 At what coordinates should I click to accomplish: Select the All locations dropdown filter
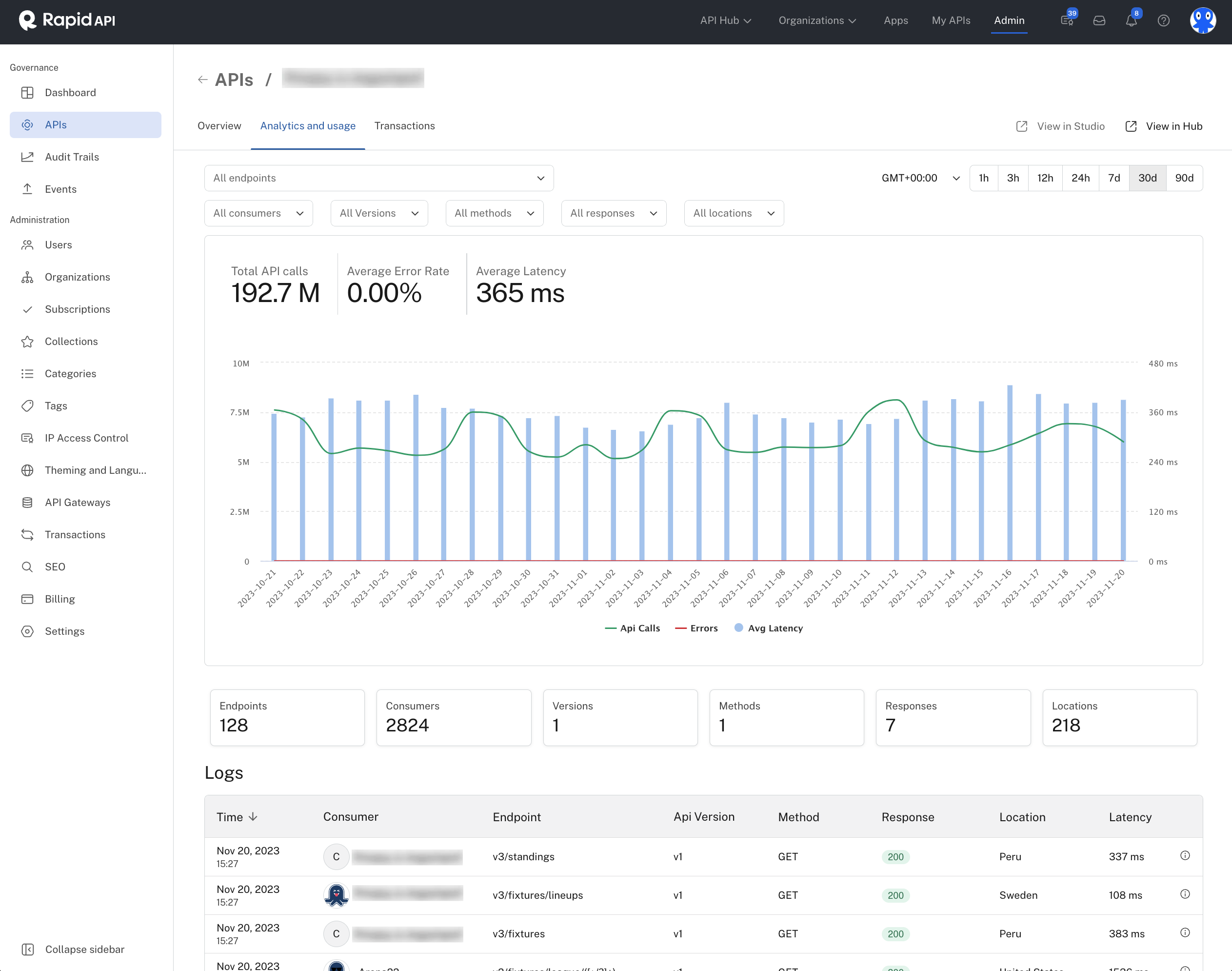coord(734,213)
